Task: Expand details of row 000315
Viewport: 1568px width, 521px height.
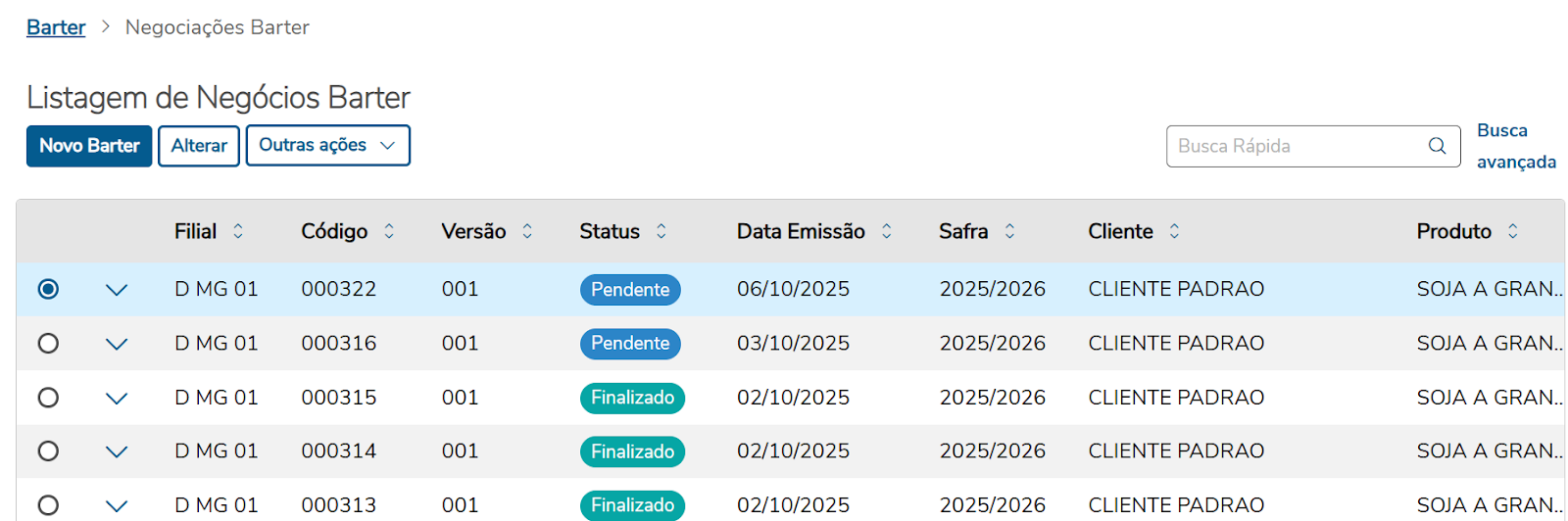Action: (x=117, y=399)
